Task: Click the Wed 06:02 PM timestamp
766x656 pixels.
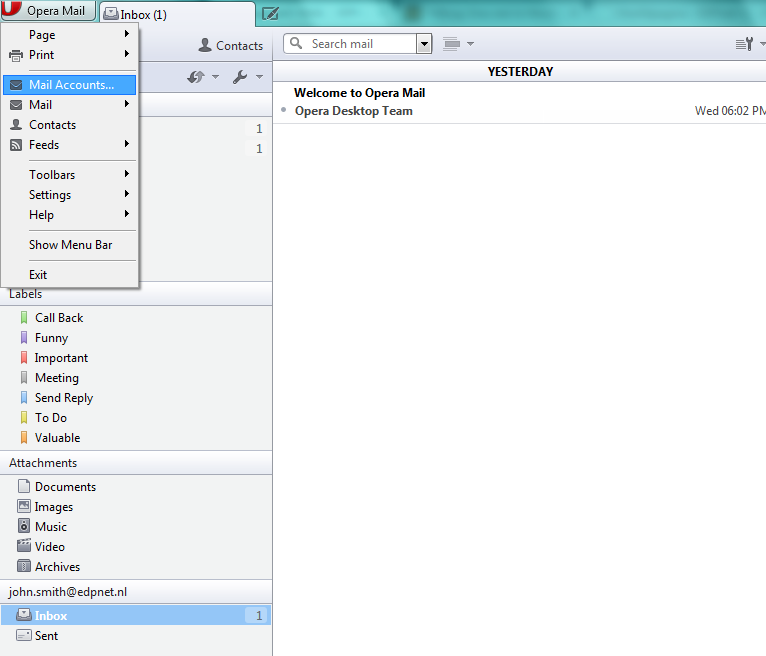Action: 730,111
